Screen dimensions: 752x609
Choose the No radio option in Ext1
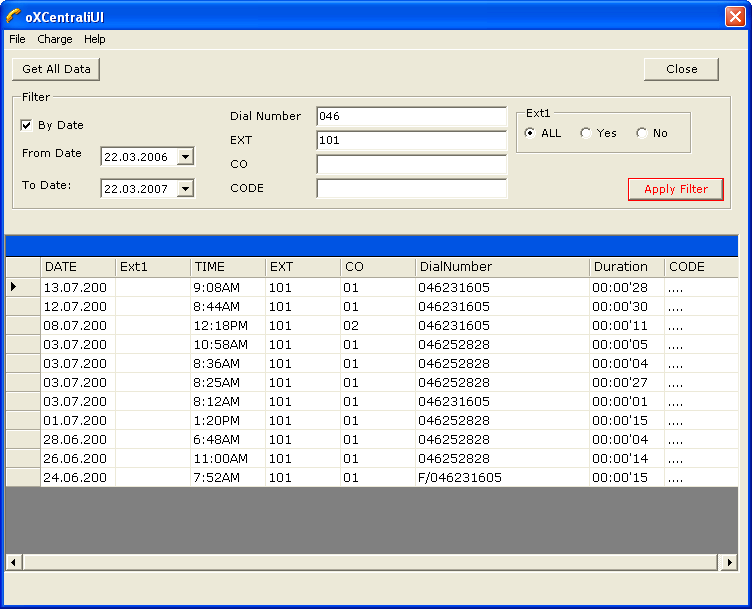[642, 133]
